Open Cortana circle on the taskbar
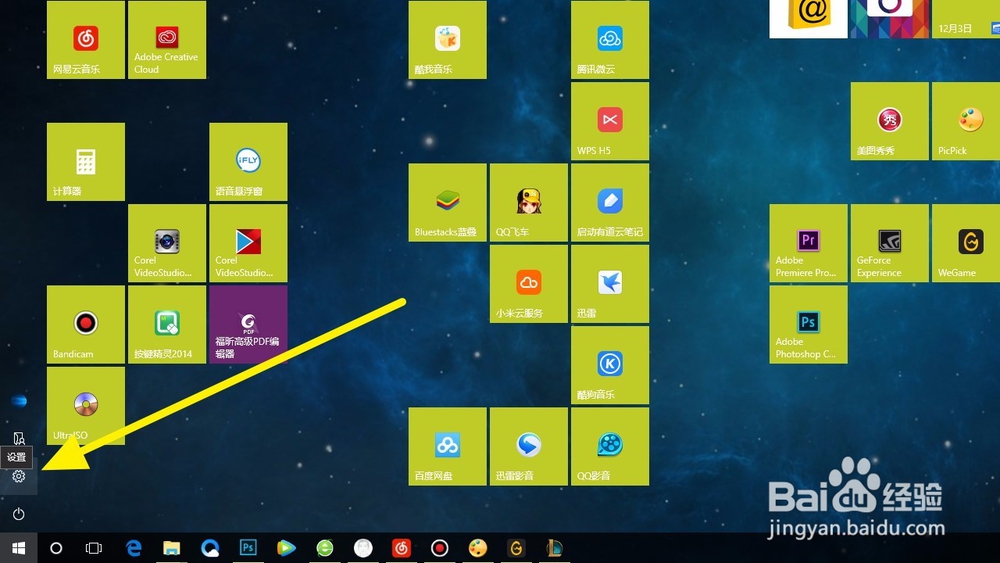The width and height of the screenshot is (1000, 563). tap(56, 548)
